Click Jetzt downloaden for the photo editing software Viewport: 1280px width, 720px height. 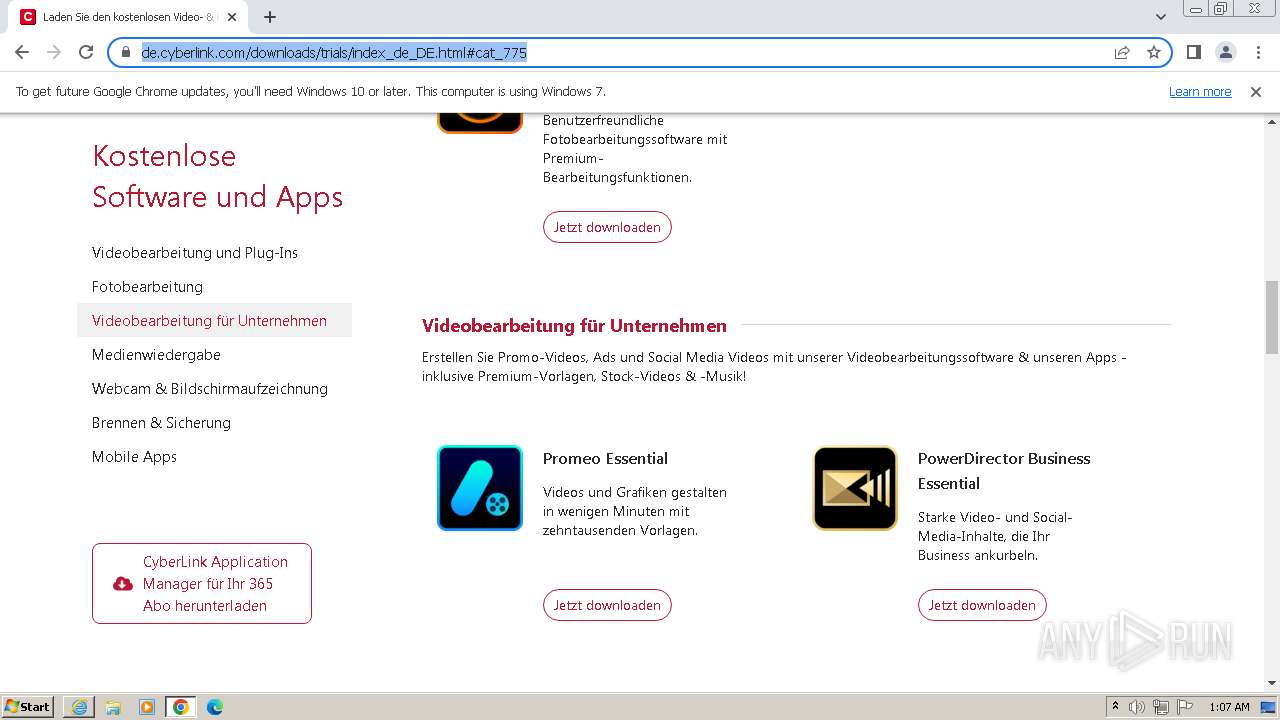click(x=607, y=227)
